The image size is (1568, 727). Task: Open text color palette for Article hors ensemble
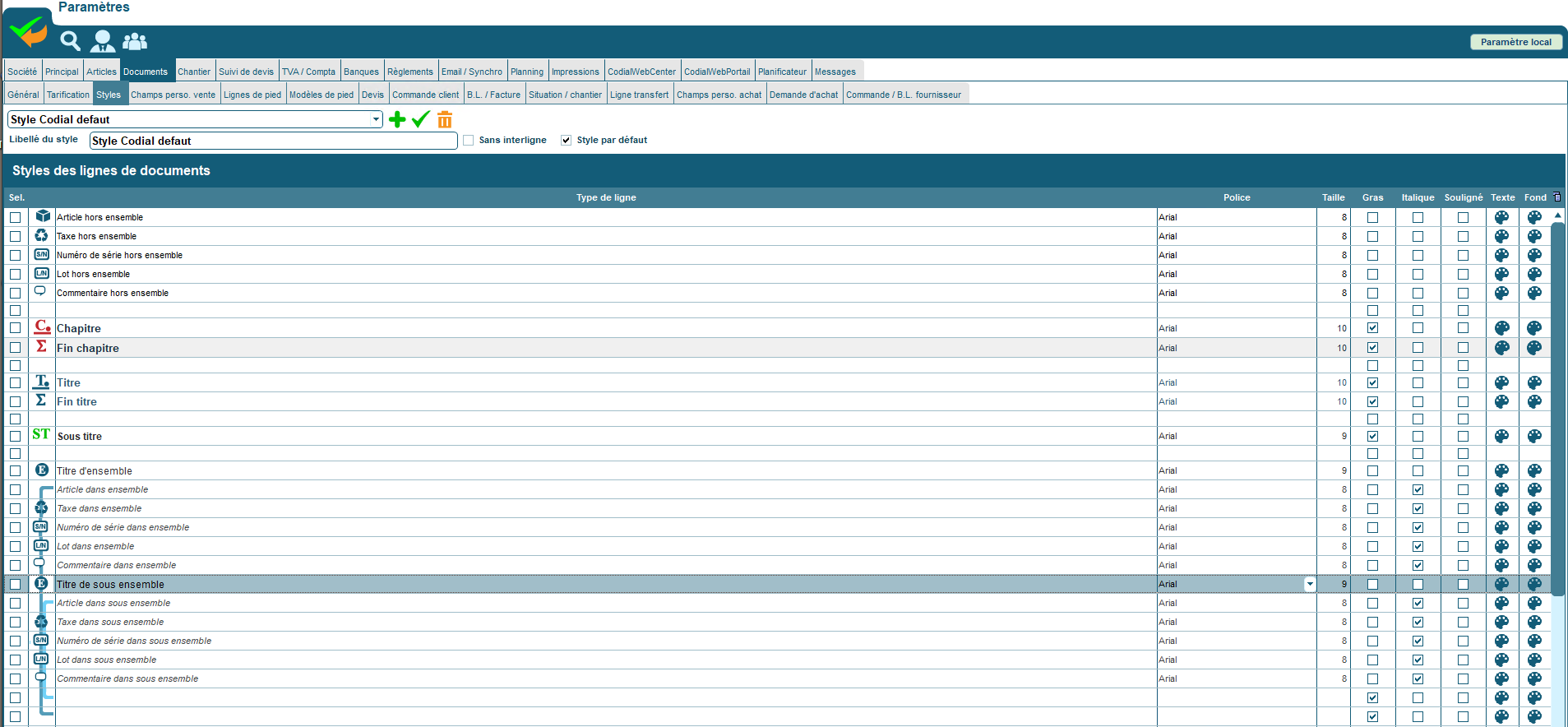pos(1501,218)
